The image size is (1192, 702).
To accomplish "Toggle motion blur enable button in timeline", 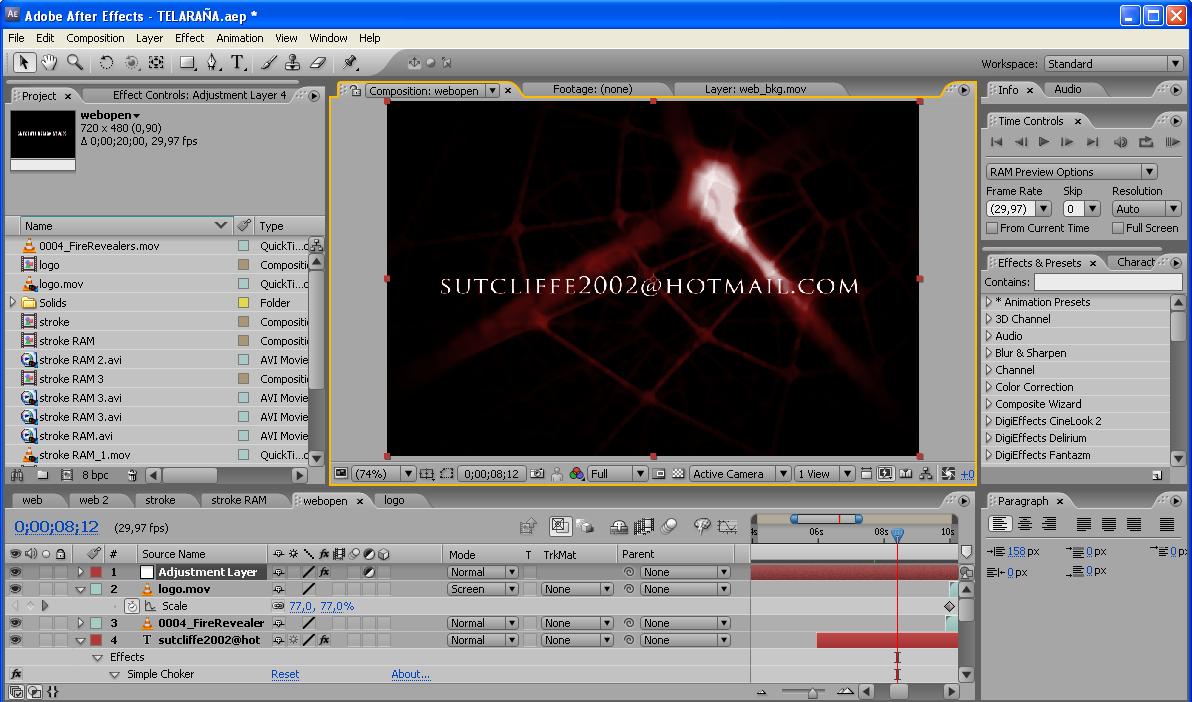I will pos(670,526).
